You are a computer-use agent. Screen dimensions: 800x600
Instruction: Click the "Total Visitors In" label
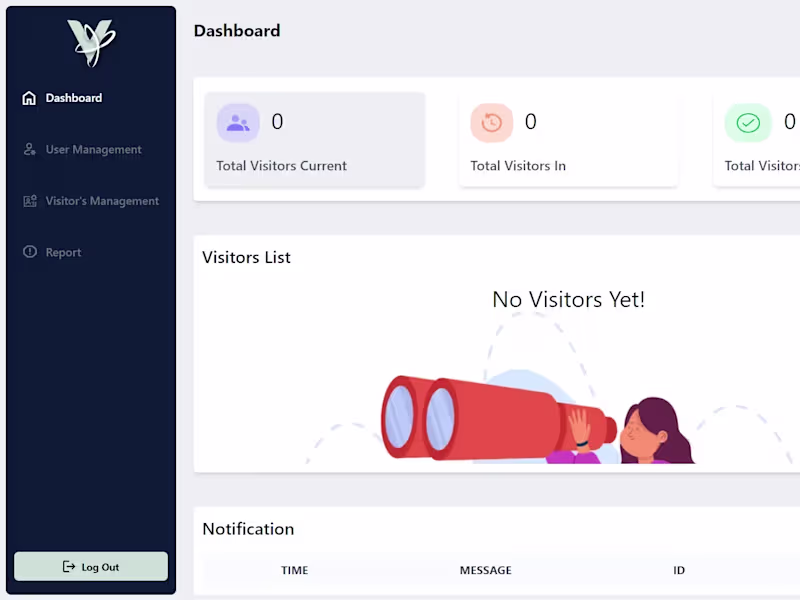[518, 166]
